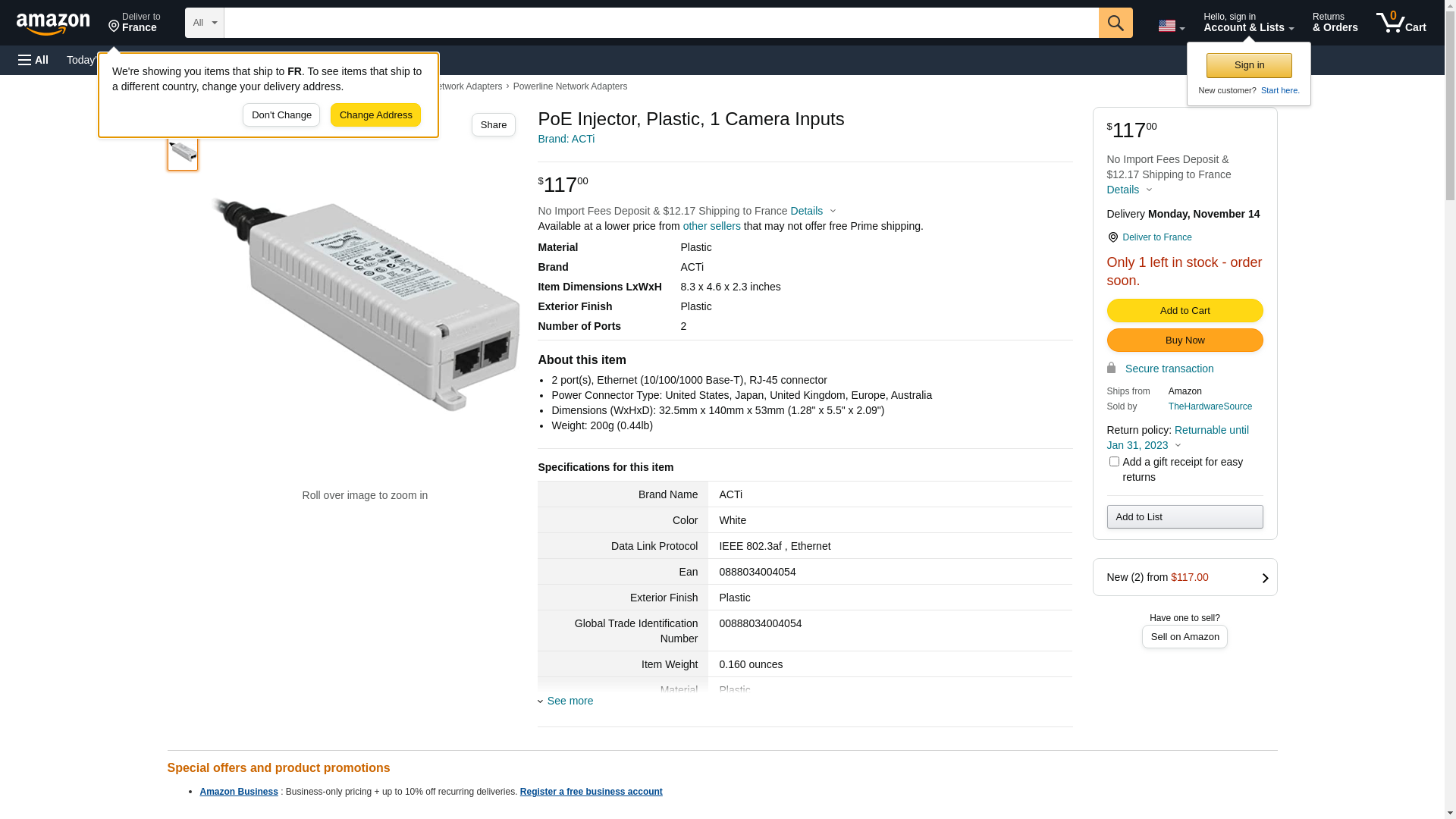Open the shopping cart icon

[1401, 23]
